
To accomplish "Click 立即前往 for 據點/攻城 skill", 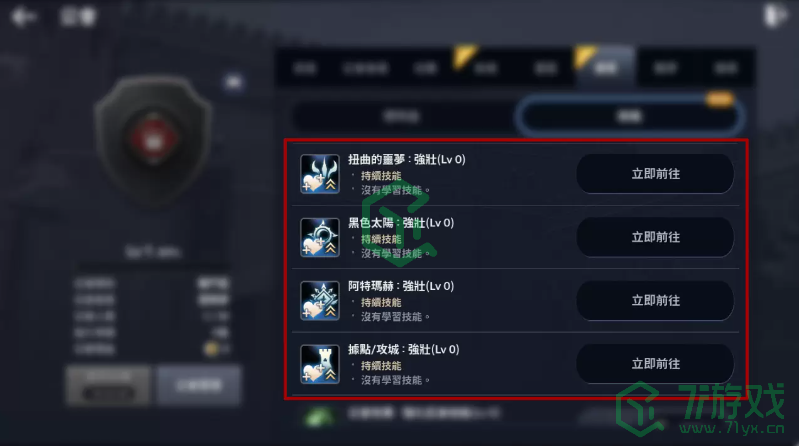I will coord(655,364).
